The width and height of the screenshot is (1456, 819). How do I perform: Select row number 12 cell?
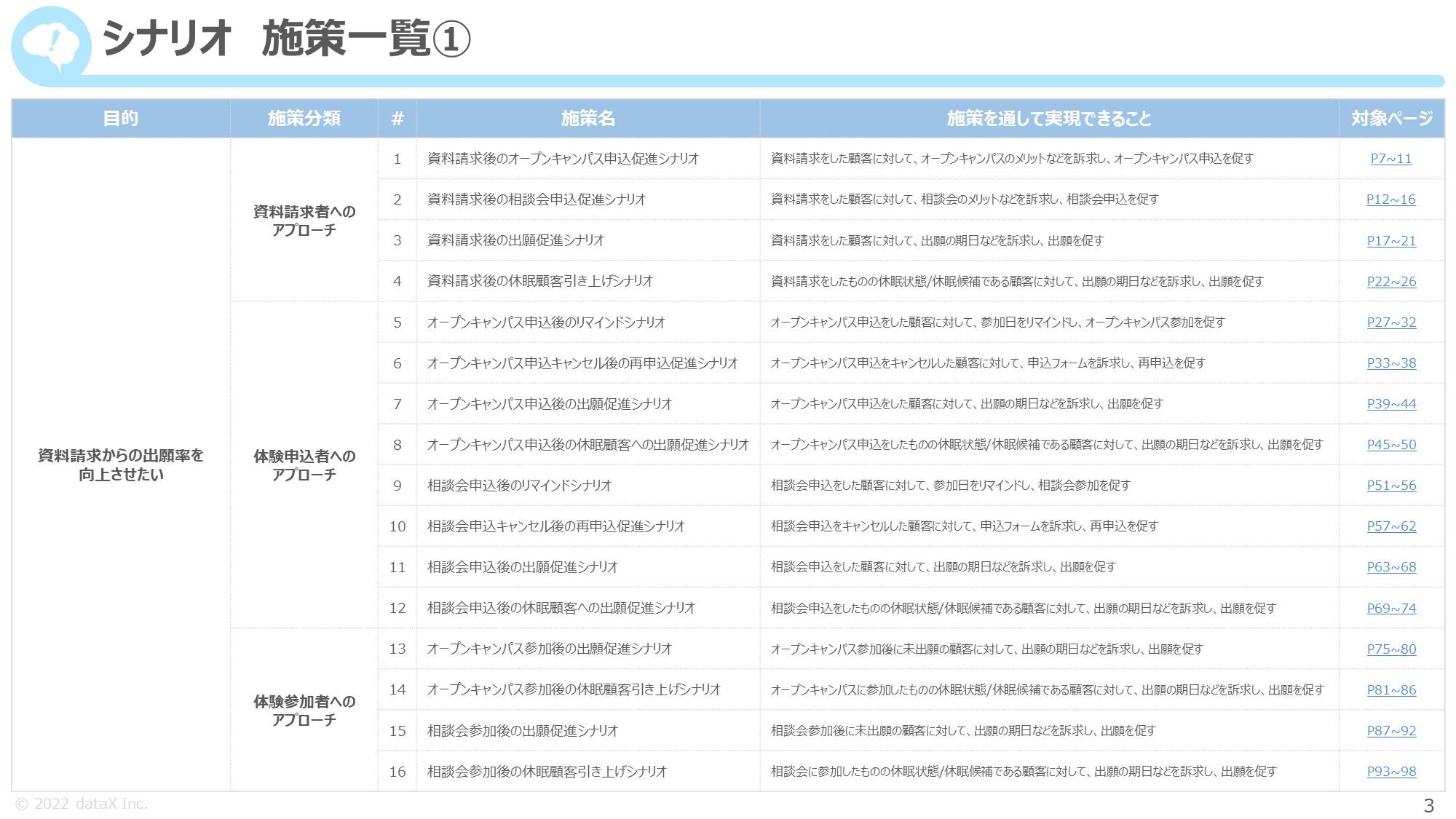397,608
